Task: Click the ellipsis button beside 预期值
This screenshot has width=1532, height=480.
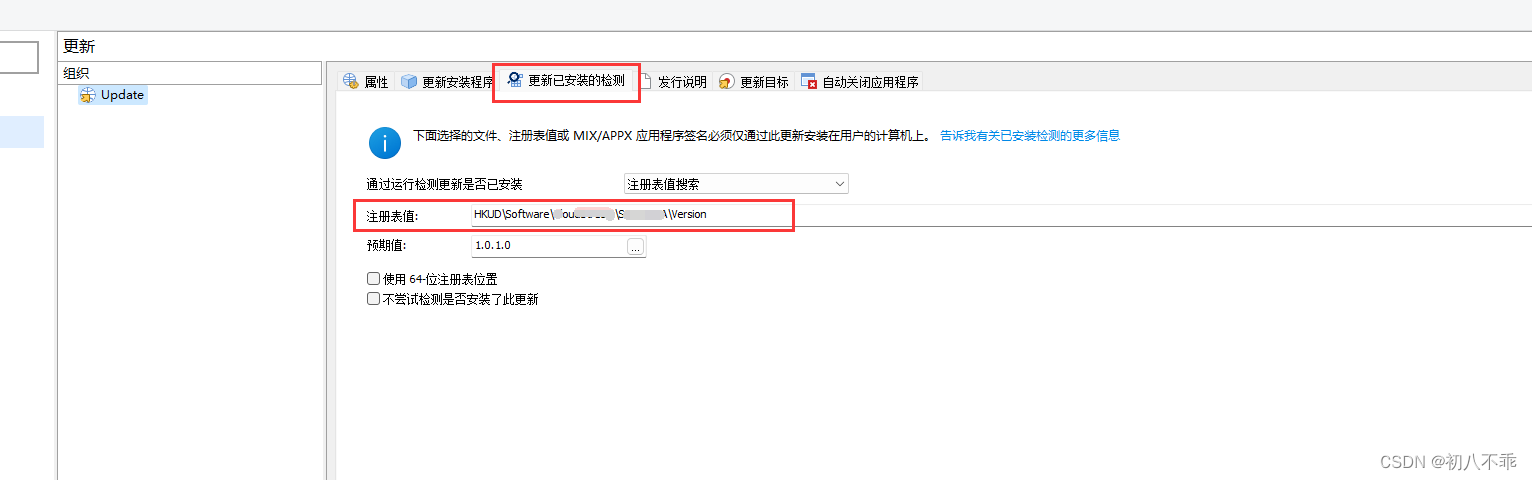Action: (636, 246)
